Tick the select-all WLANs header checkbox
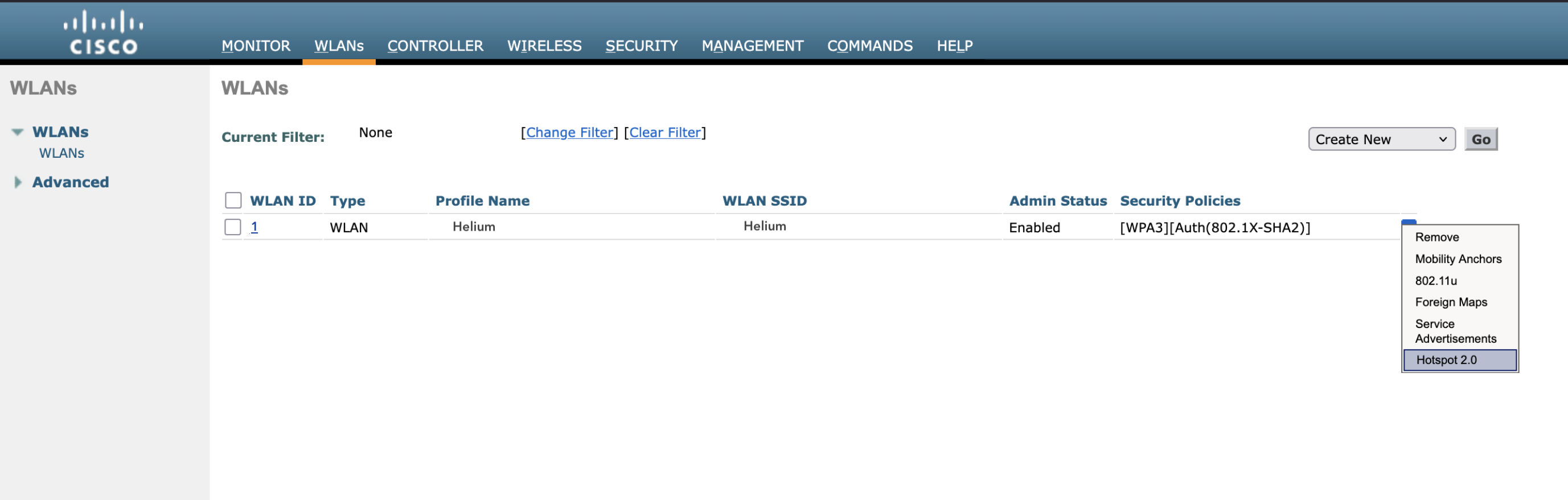1568x500 pixels. point(233,200)
